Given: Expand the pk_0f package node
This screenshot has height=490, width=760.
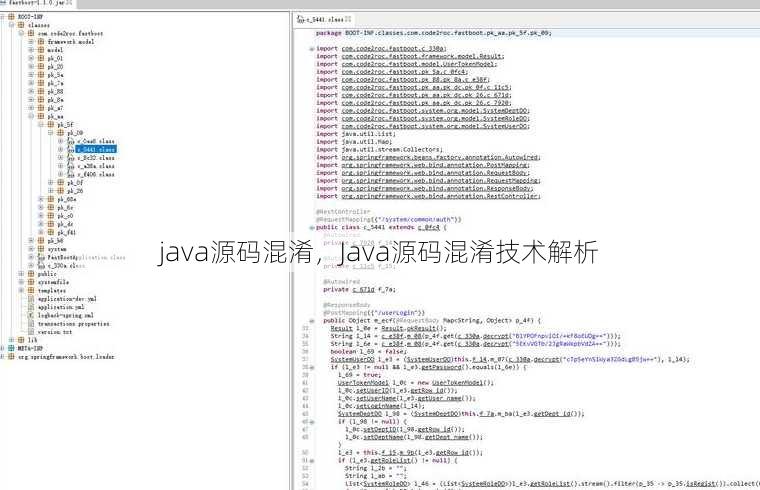Looking at the screenshot, I should [x=51, y=183].
